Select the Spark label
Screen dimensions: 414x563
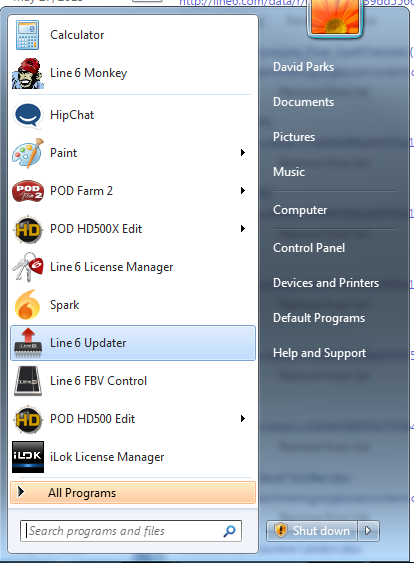click(65, 305)
